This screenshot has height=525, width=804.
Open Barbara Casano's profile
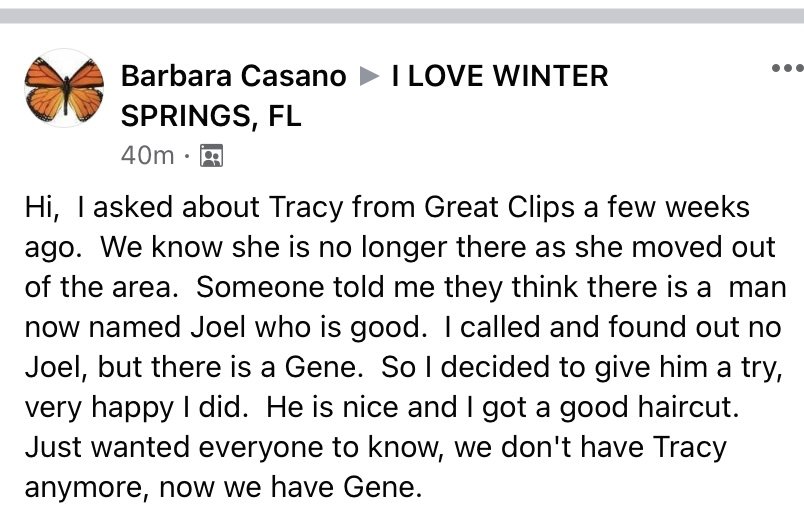click(234, 76)
